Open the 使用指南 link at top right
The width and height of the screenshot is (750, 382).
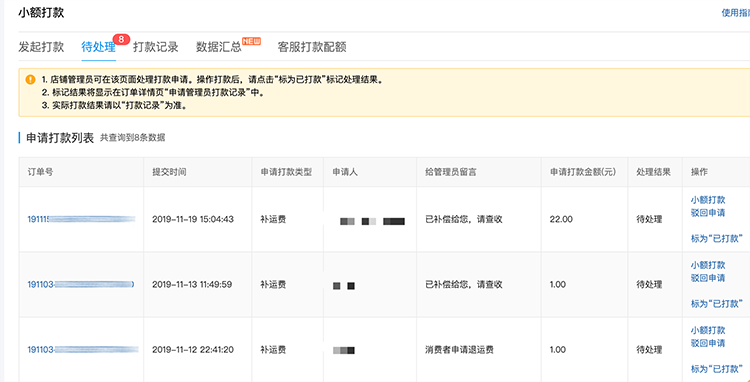(736, 13)
